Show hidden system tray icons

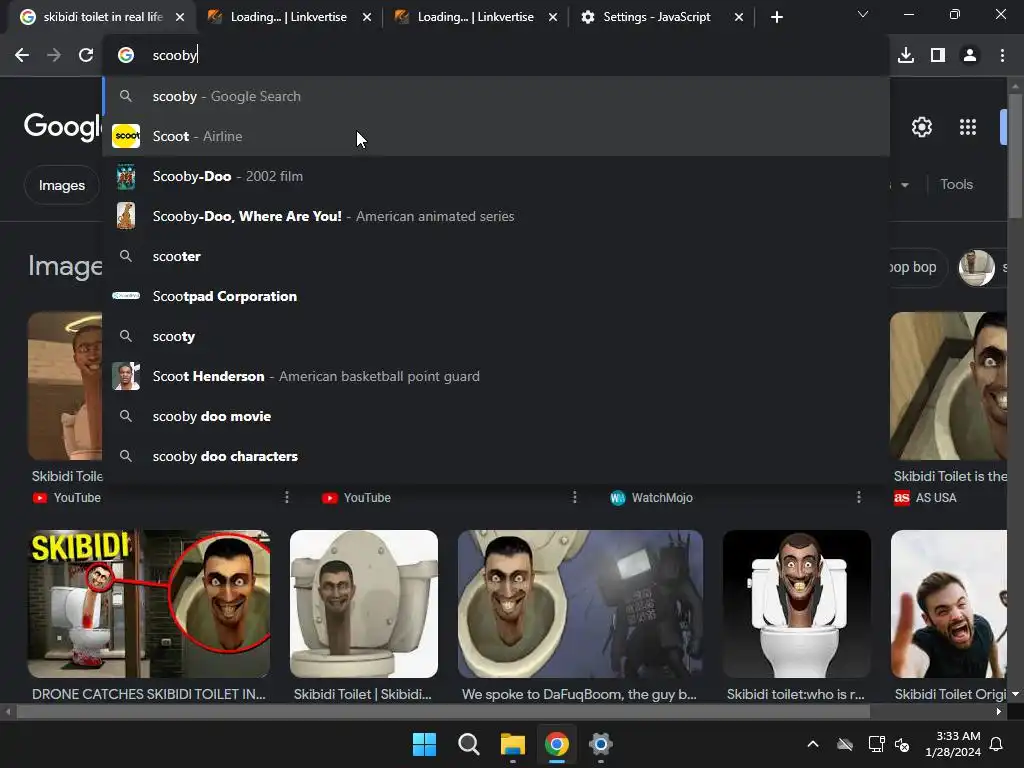(x=813, y=744)
